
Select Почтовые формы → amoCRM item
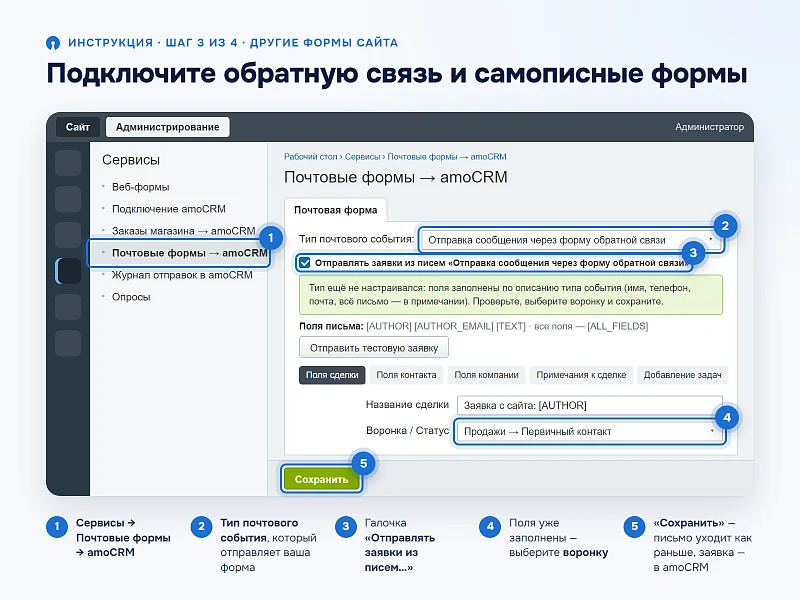179,253
